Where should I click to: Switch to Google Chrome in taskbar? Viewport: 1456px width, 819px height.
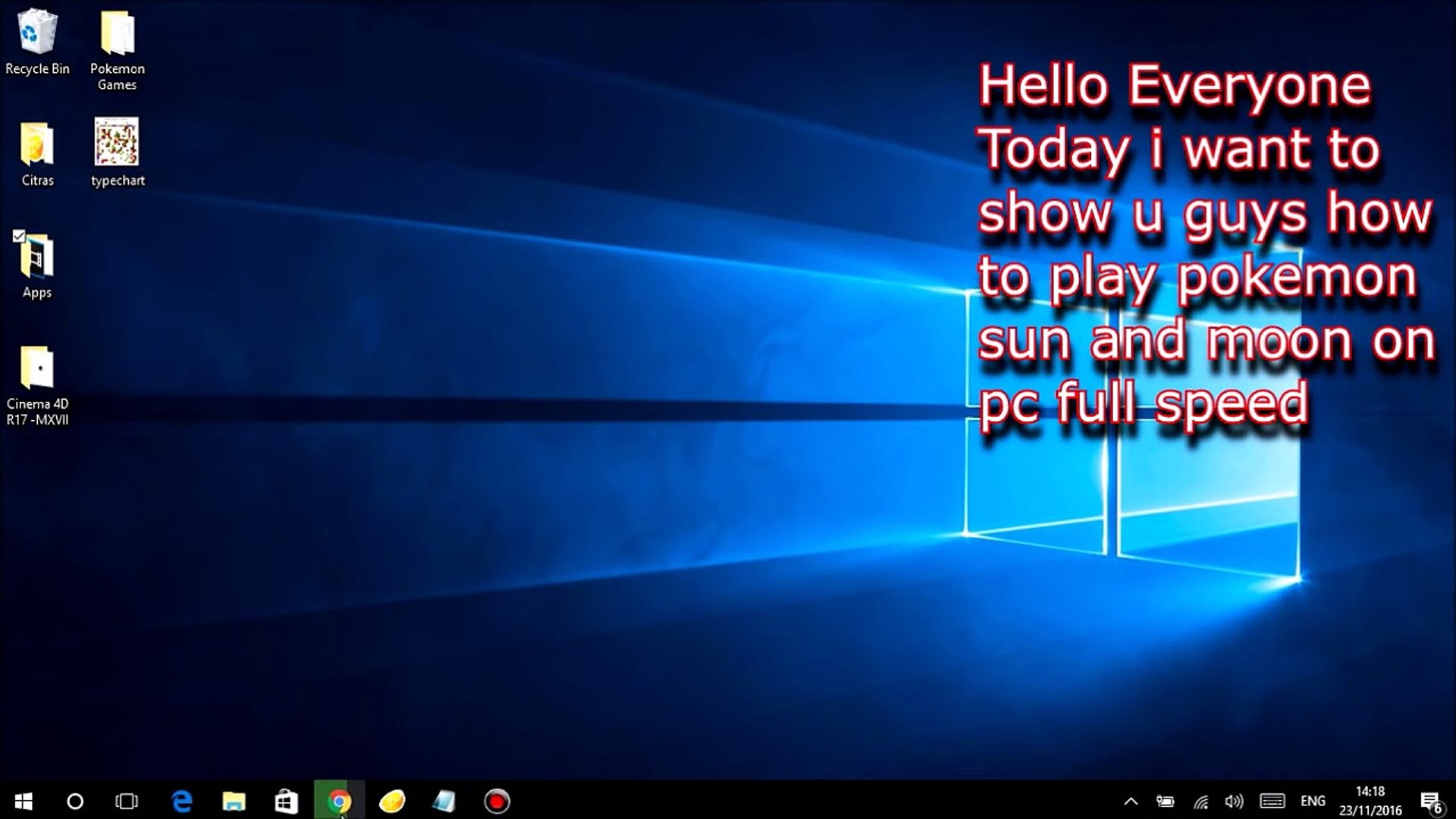tap(339, 801)
